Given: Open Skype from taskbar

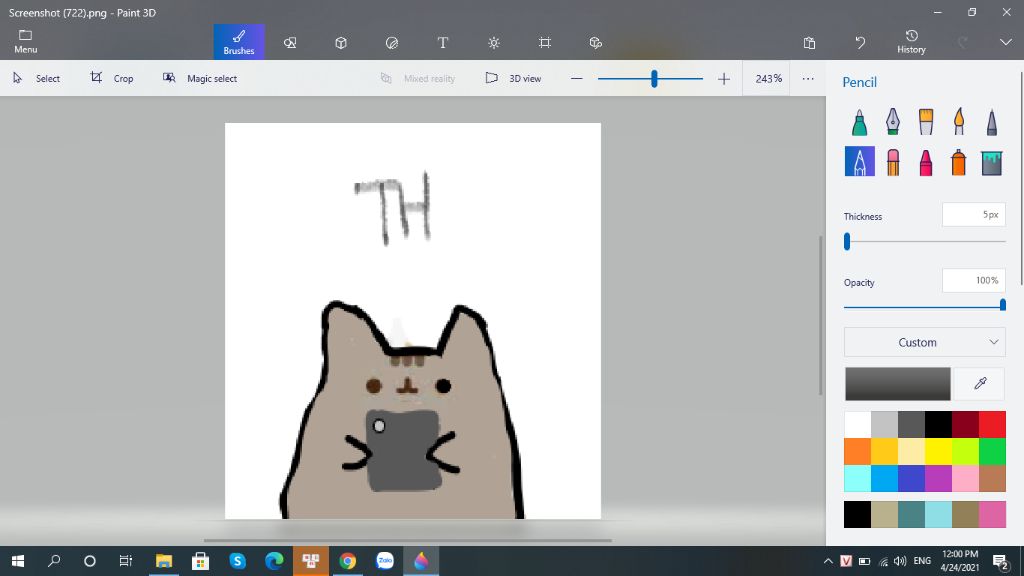Looking at the screenshot, I should pyautogui.click(x=237, y=561).
